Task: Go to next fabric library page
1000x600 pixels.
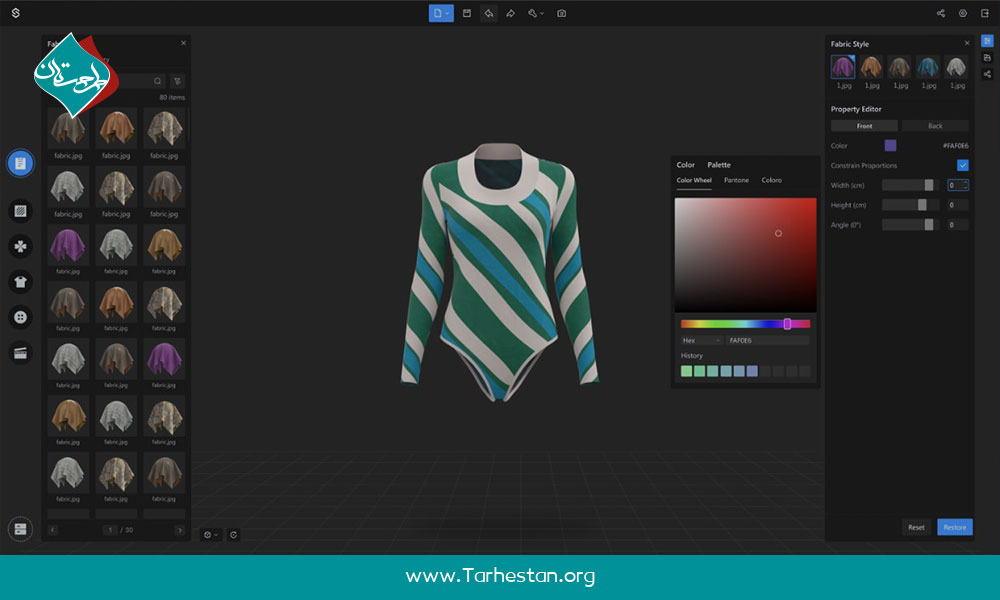Action: coord(180,530)
